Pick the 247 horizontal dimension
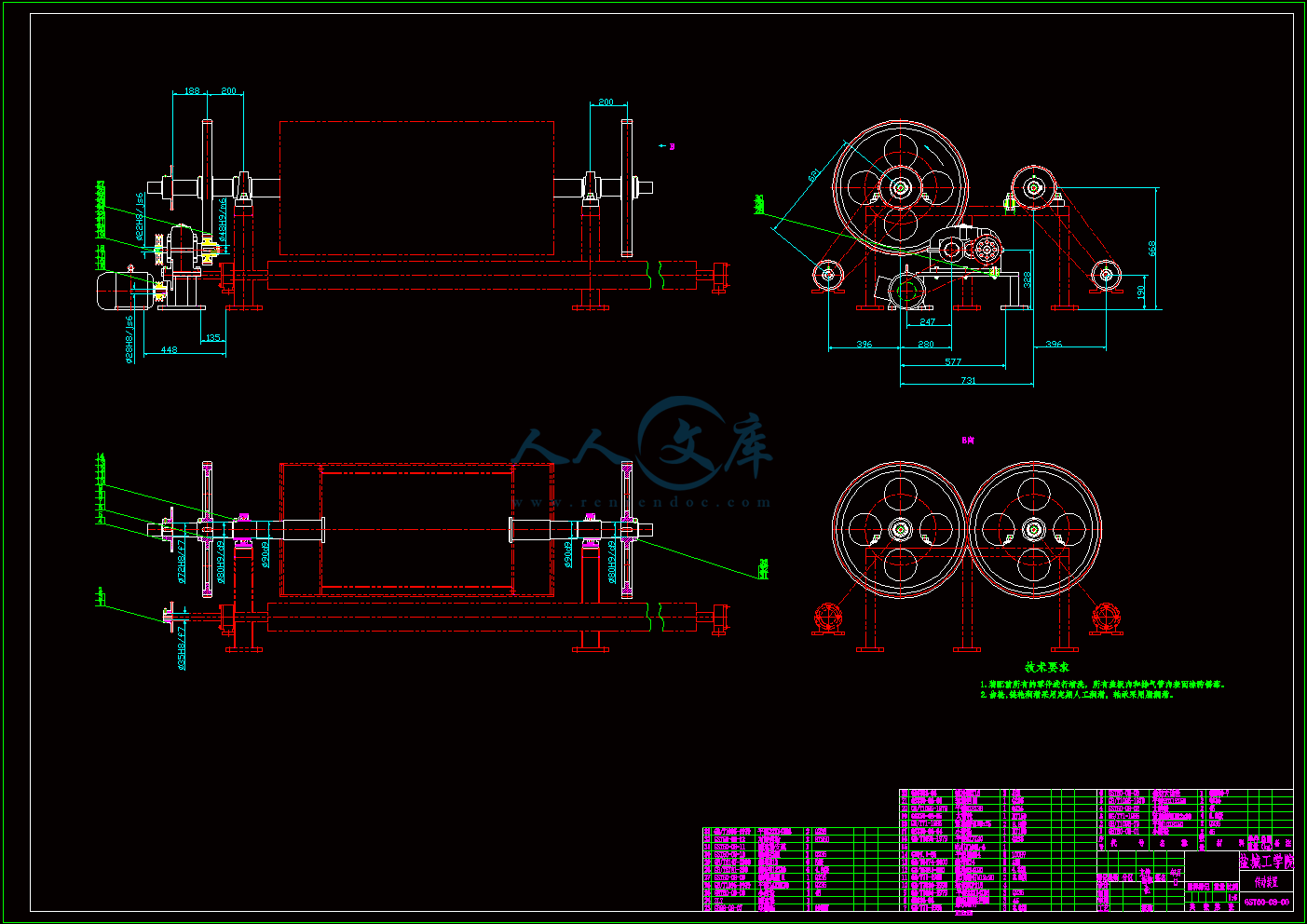The image size is (1307, 924). (927, 322)
